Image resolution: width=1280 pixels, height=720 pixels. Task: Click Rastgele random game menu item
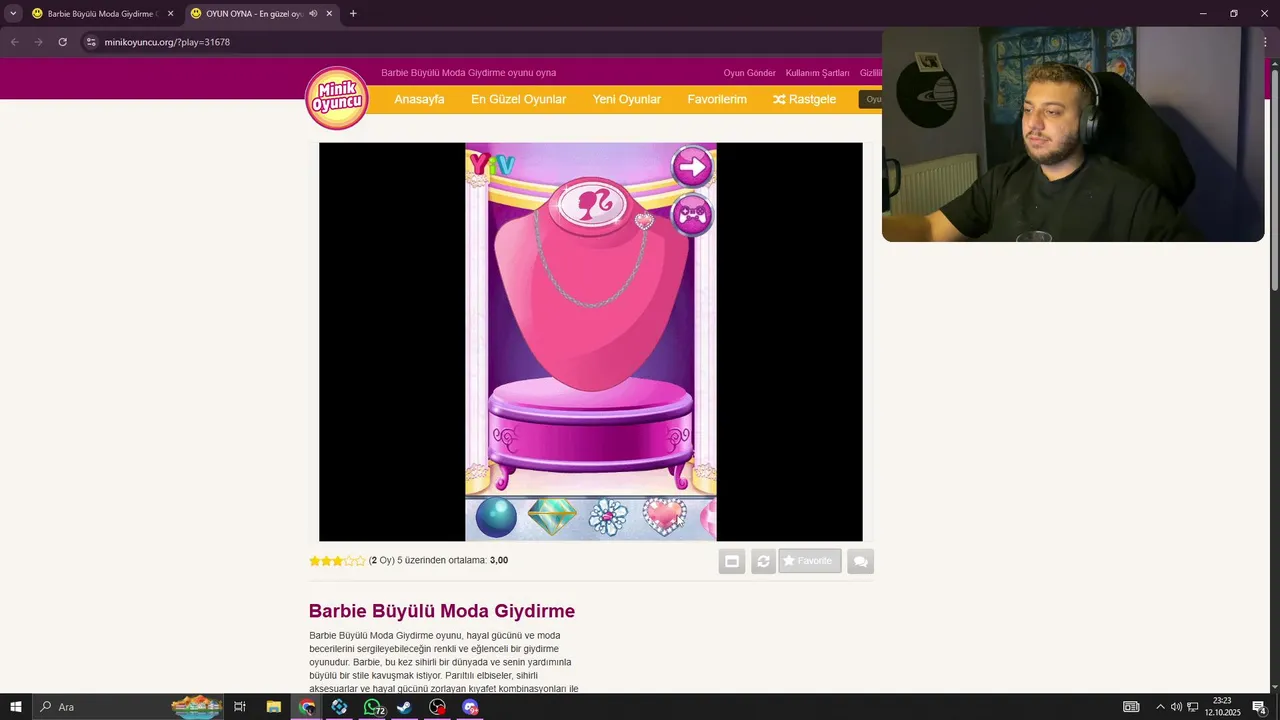tap(804, 99)
